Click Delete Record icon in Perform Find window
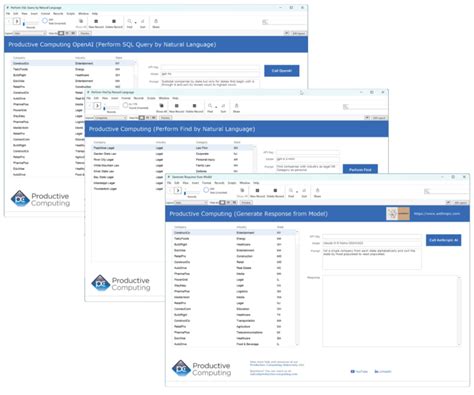The height and width of the screenshot is (395, 474). (x=194, y=106)
